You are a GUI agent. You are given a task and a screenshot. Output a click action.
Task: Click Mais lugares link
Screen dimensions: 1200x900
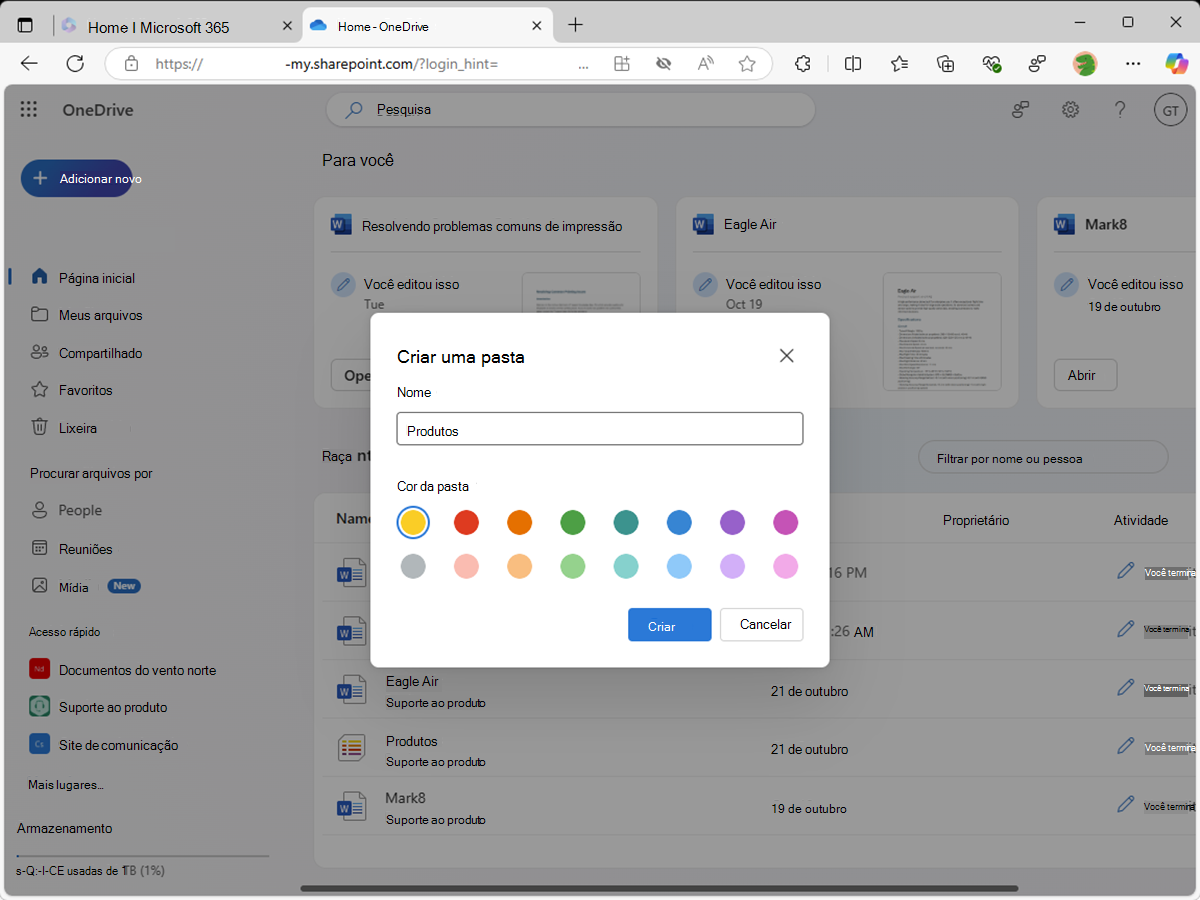(x=66, y=785)
